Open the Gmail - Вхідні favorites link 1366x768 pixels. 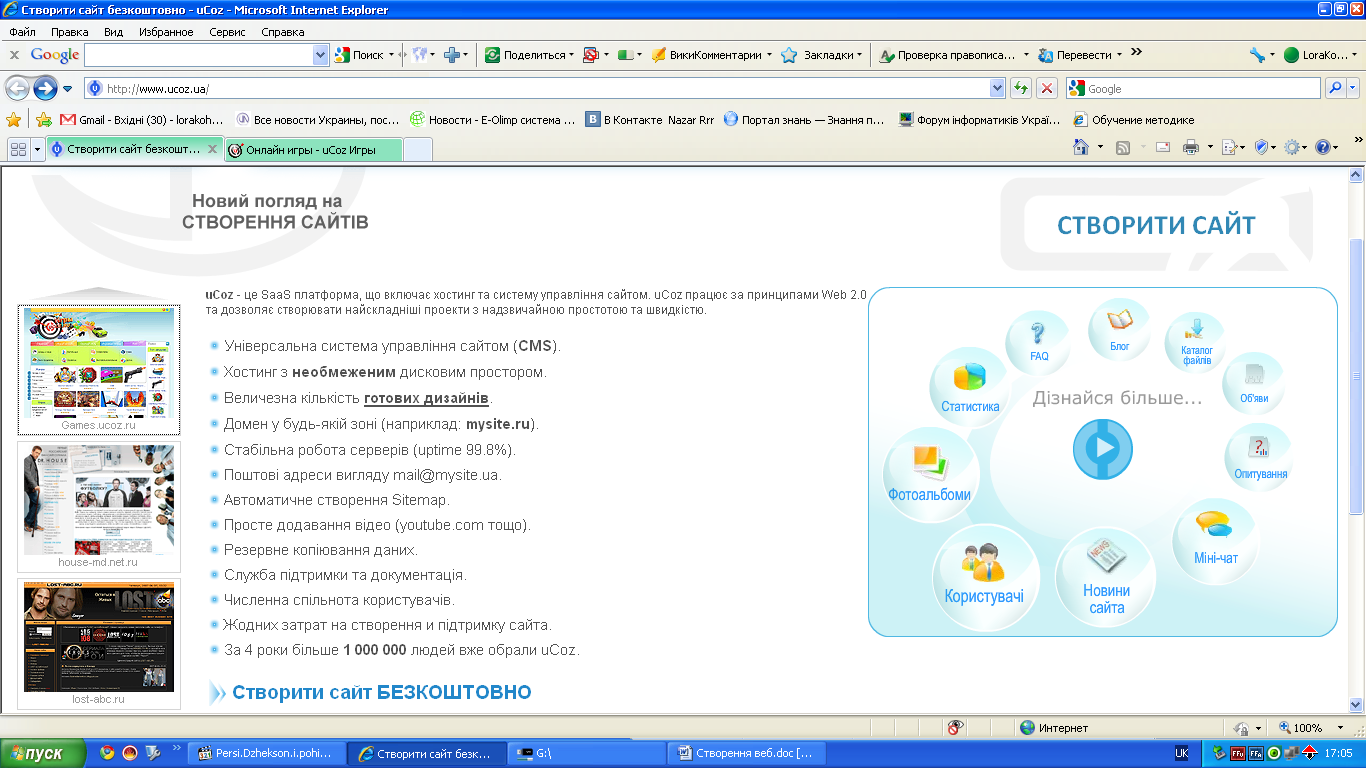tap(141, 120)
